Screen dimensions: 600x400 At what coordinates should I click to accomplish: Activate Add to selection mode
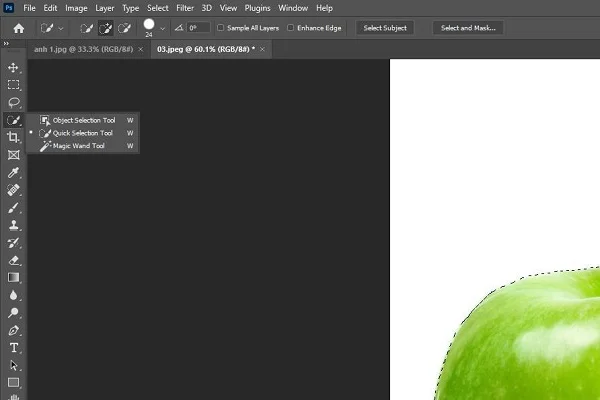pos(105,28)
